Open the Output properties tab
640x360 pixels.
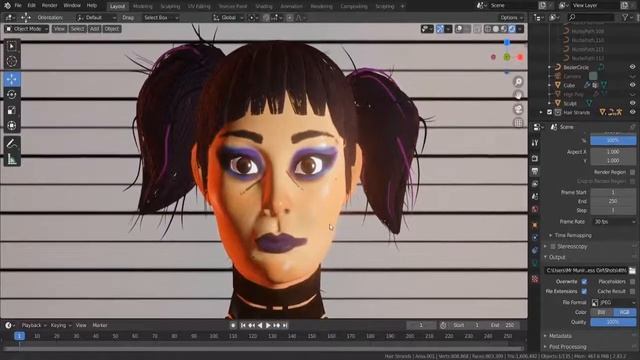[x=535, y=171]
